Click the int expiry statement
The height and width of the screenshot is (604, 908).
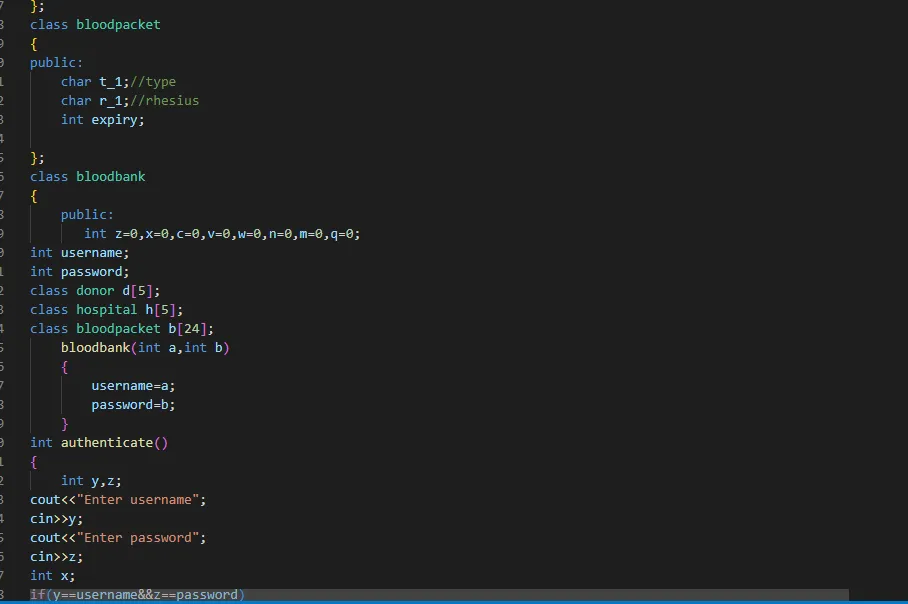102,119
